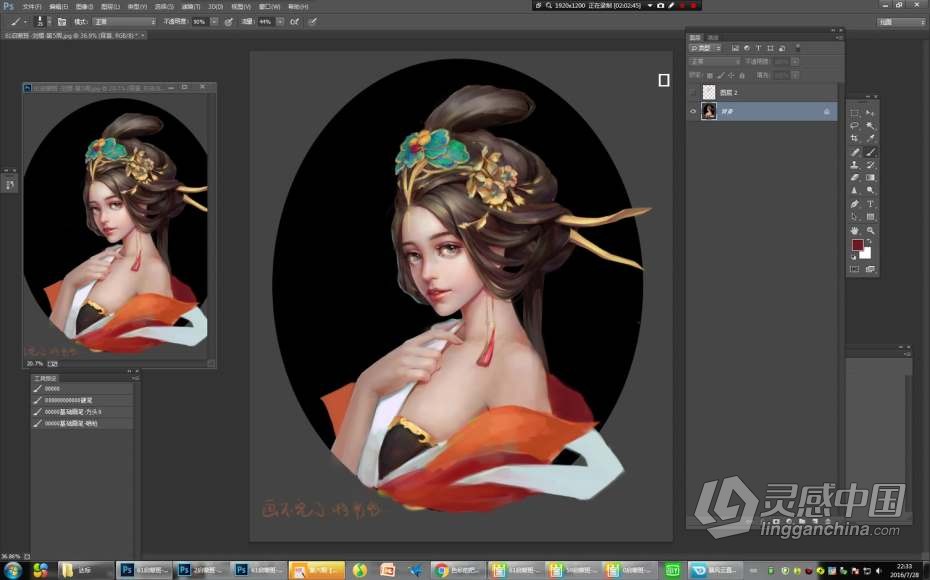930x580 pixels.
Task: Open the layer blend mode dropdown
Action: [x=714, y=61]
